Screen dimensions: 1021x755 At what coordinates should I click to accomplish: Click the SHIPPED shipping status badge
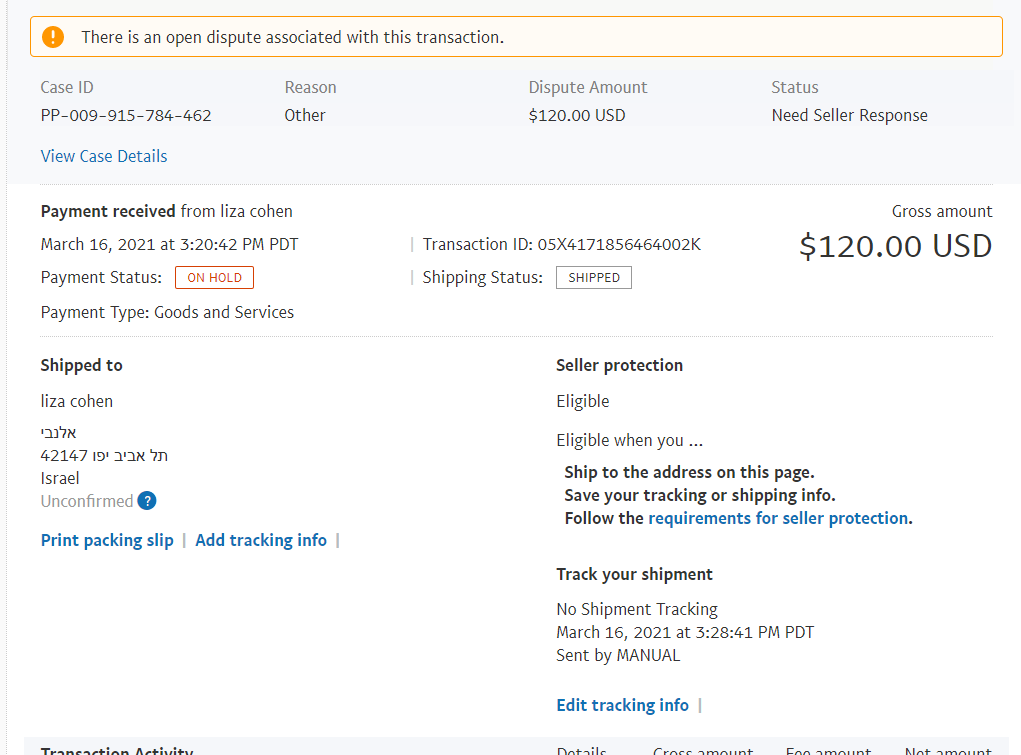point(594,278)
